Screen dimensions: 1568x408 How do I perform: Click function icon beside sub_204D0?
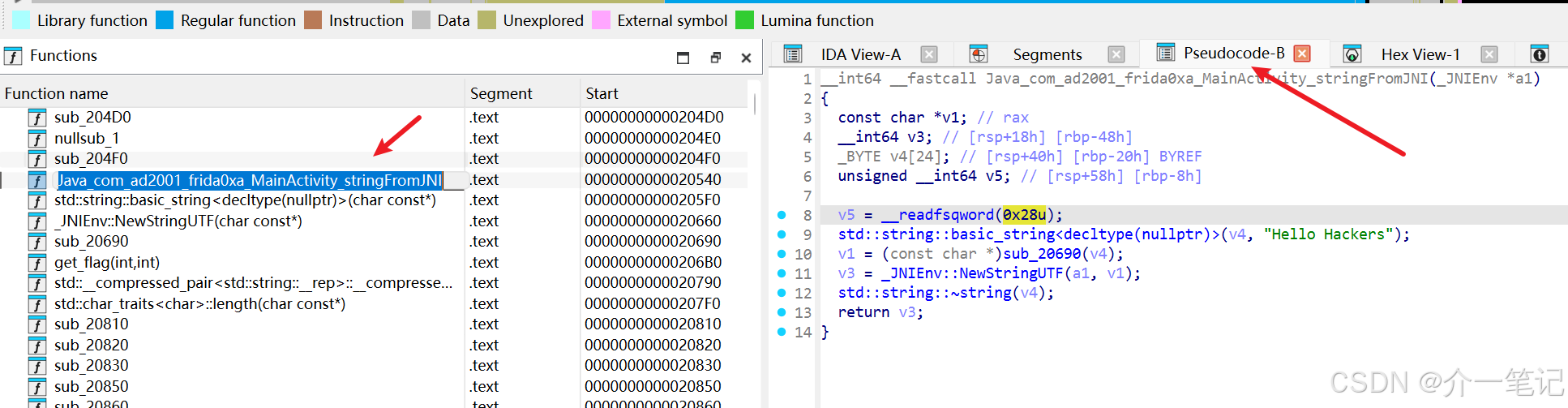point(37,118)
